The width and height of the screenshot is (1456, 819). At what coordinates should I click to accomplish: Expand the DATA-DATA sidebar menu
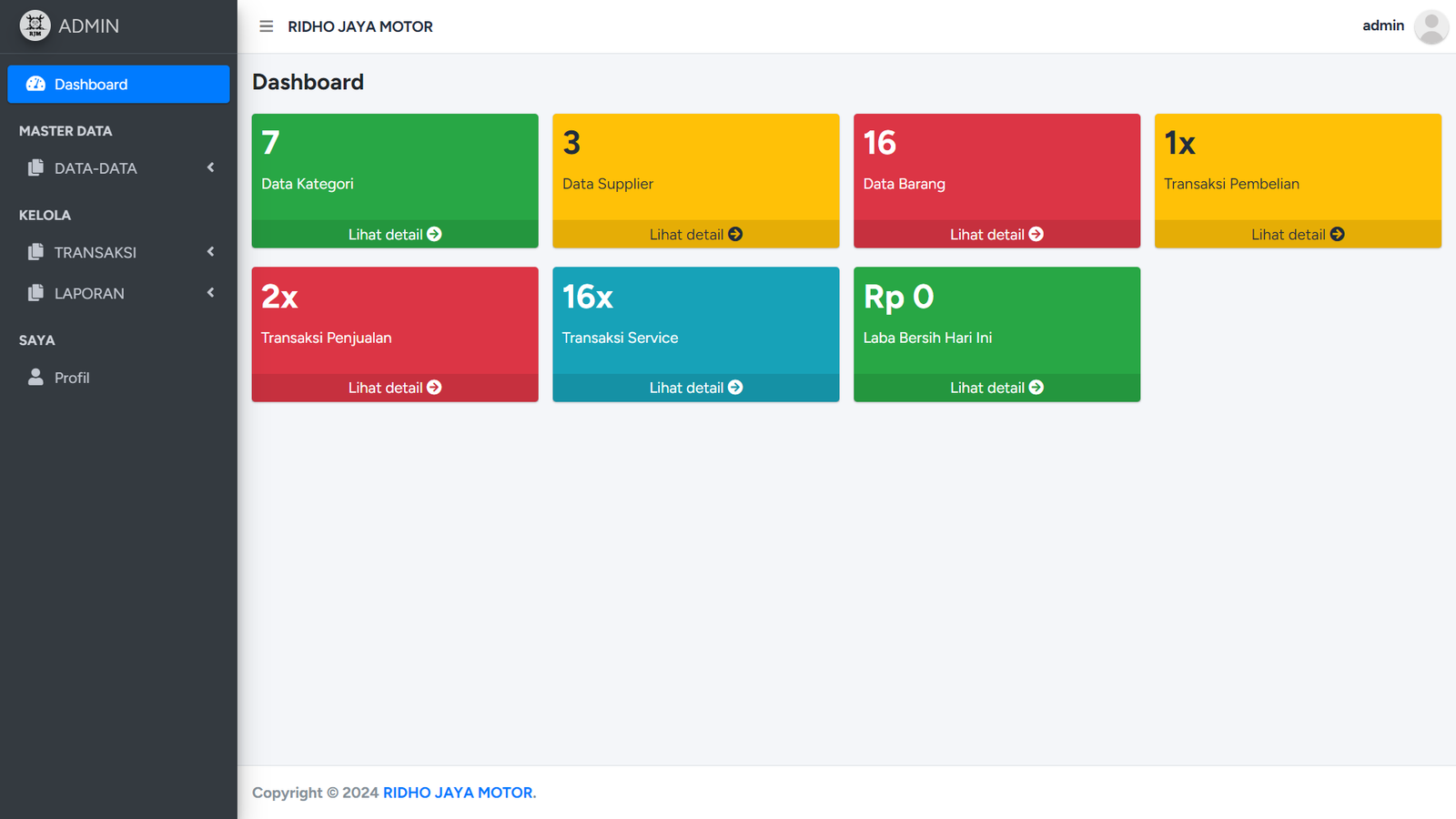(x=96, y=168)
